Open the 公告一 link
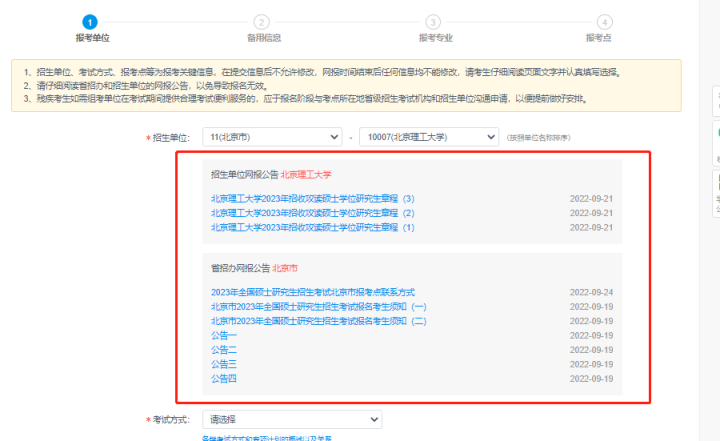Screen dimensions: 720x441 [224, 335]
